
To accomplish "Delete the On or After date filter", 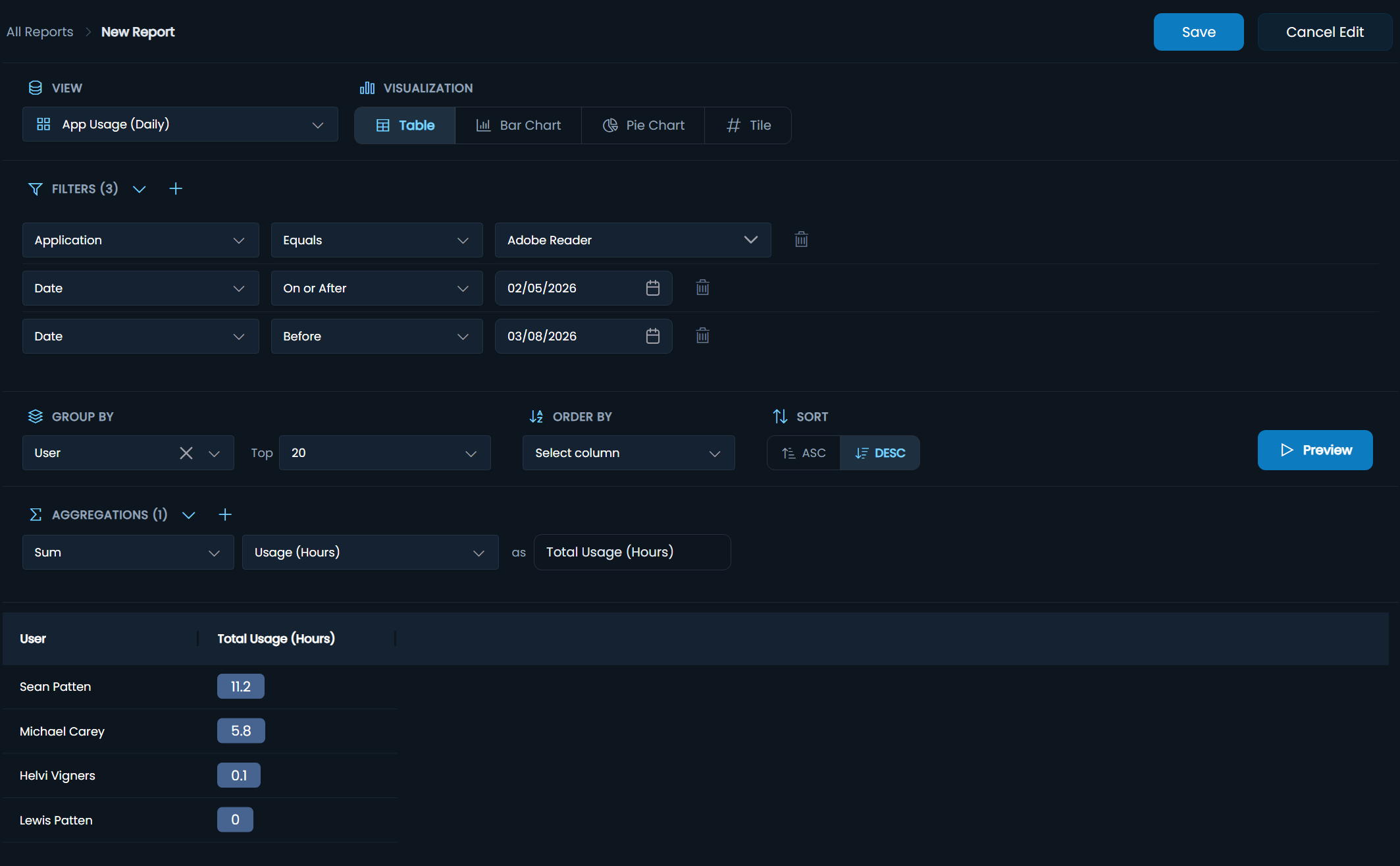I will [702, 288].
